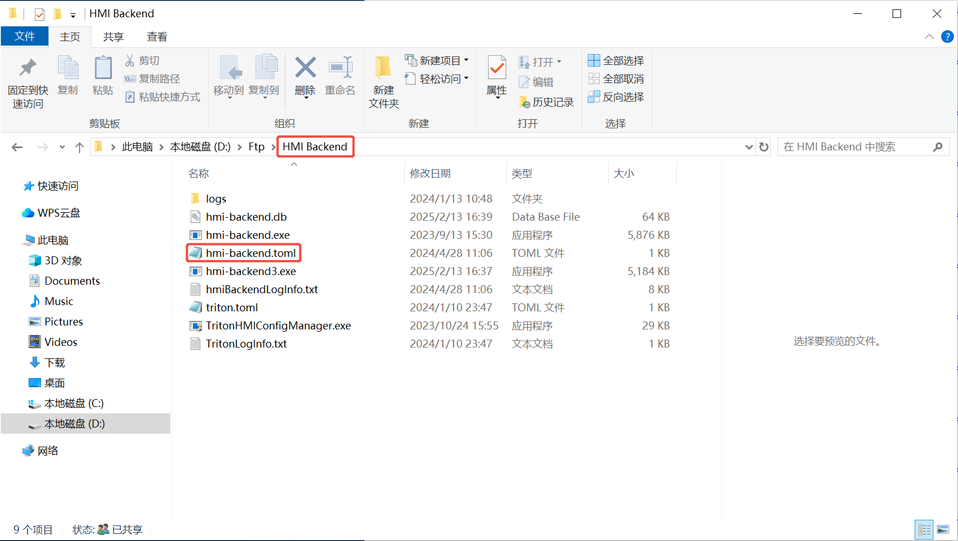This screenshot has width=958, height=541.
Task: Switch to large icons view in status bar
Action: click(x=942, y=530)
